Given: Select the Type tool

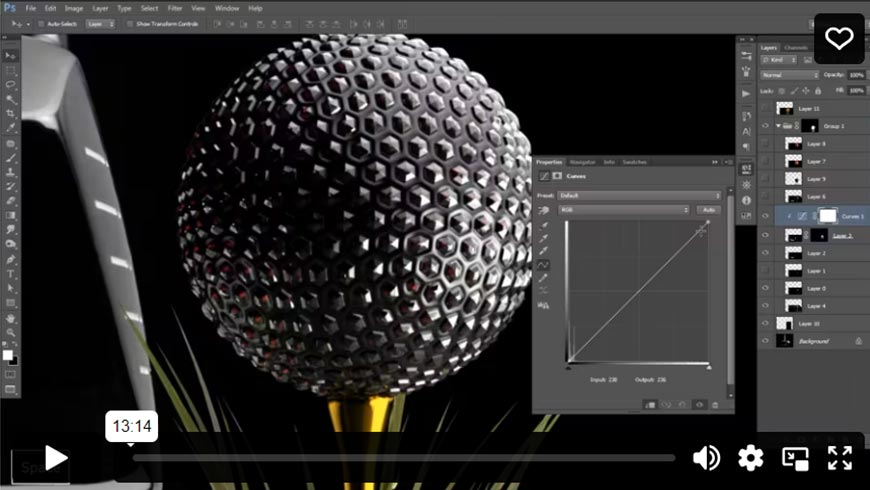Looking at the screenshot, I should (11, 273).
